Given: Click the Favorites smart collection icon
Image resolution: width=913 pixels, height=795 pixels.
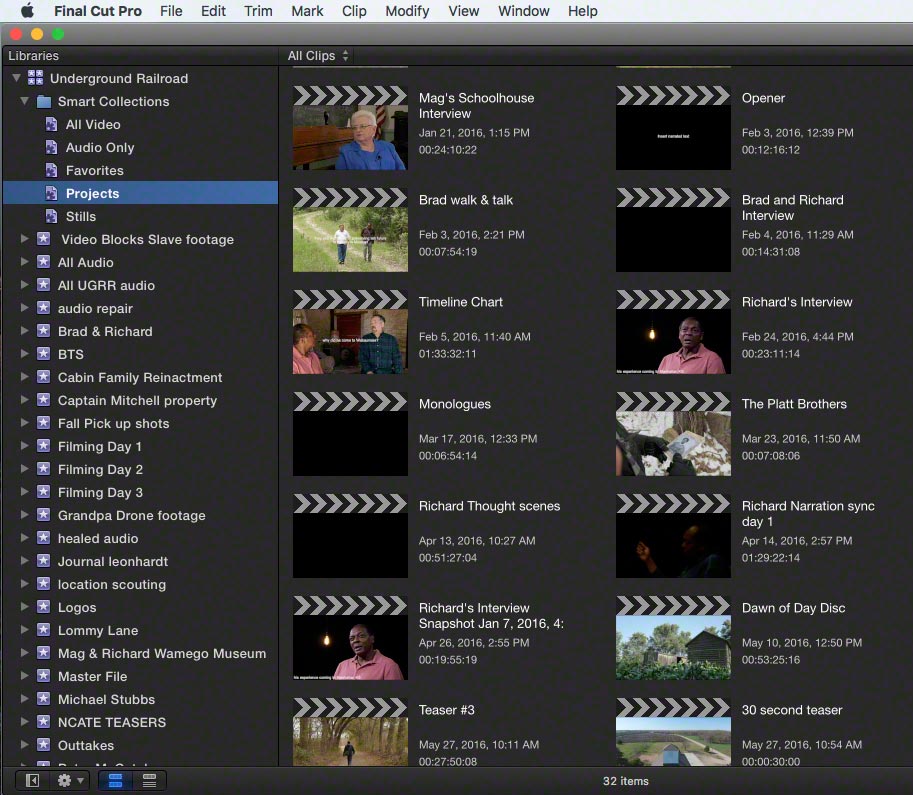Looking at the screenshot, I should (x=51, y=170).
